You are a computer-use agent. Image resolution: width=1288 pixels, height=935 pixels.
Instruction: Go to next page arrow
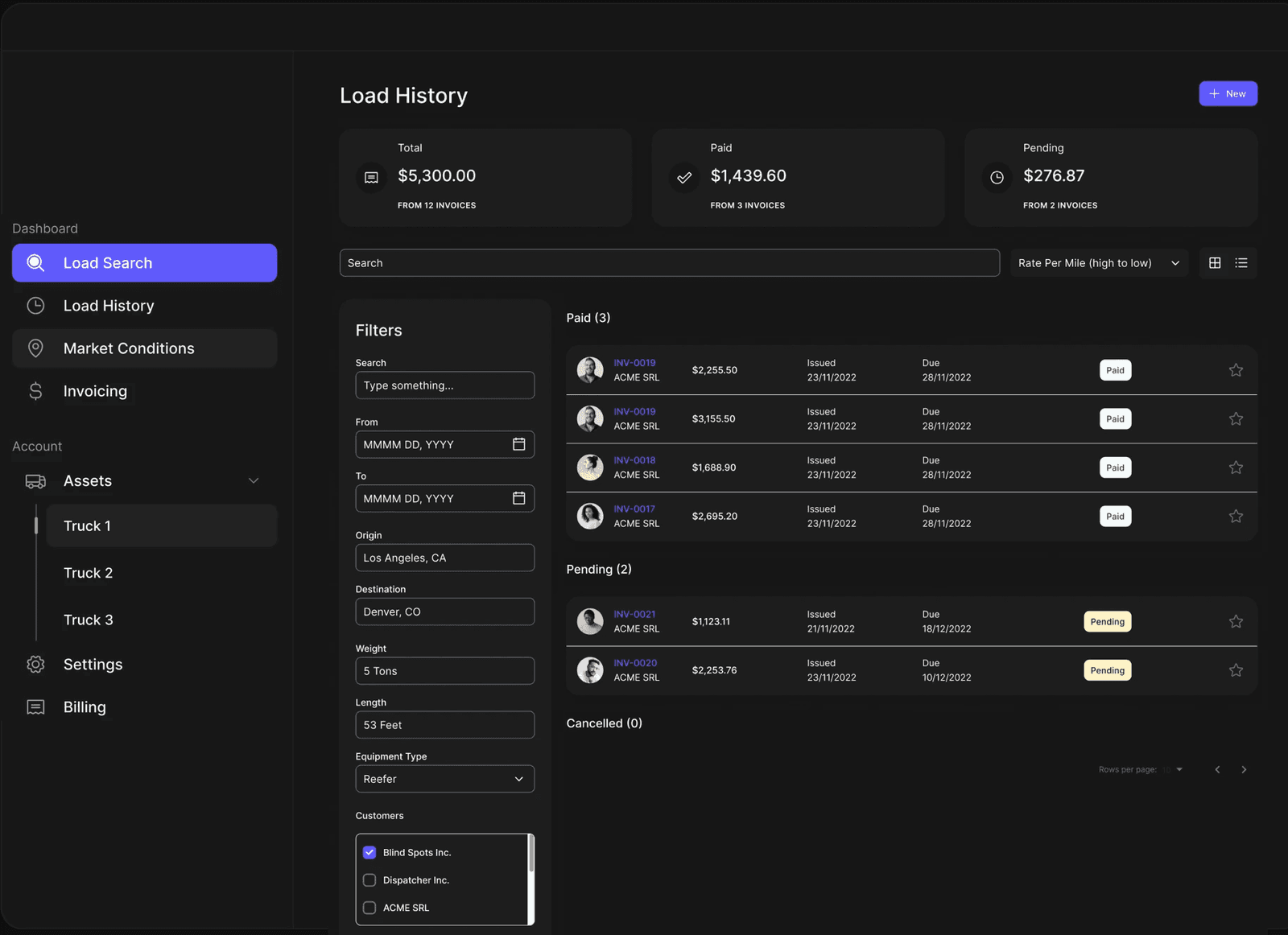[1244, 770]
